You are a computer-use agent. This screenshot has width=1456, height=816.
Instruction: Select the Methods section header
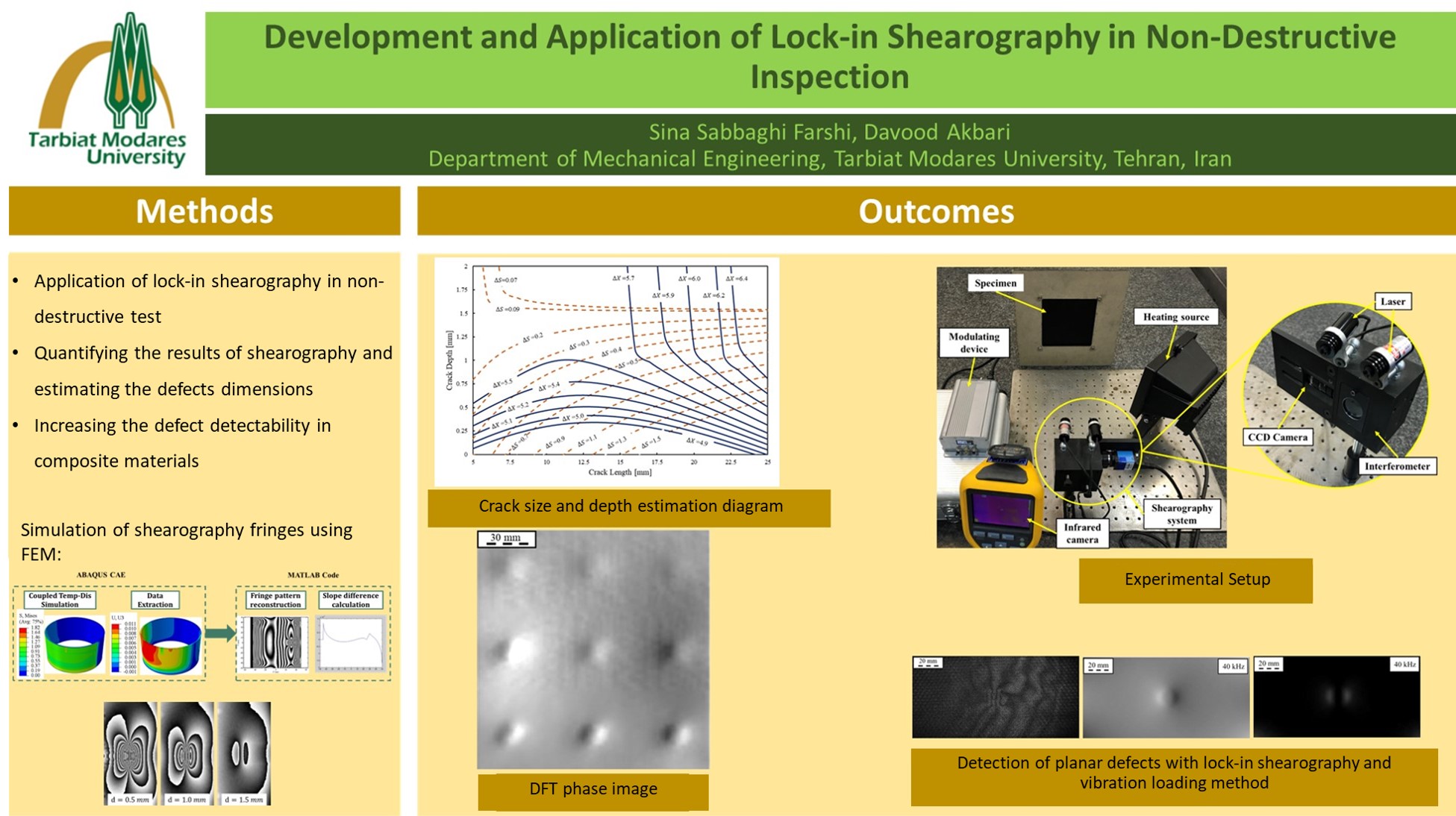click(x=204, y=211)
